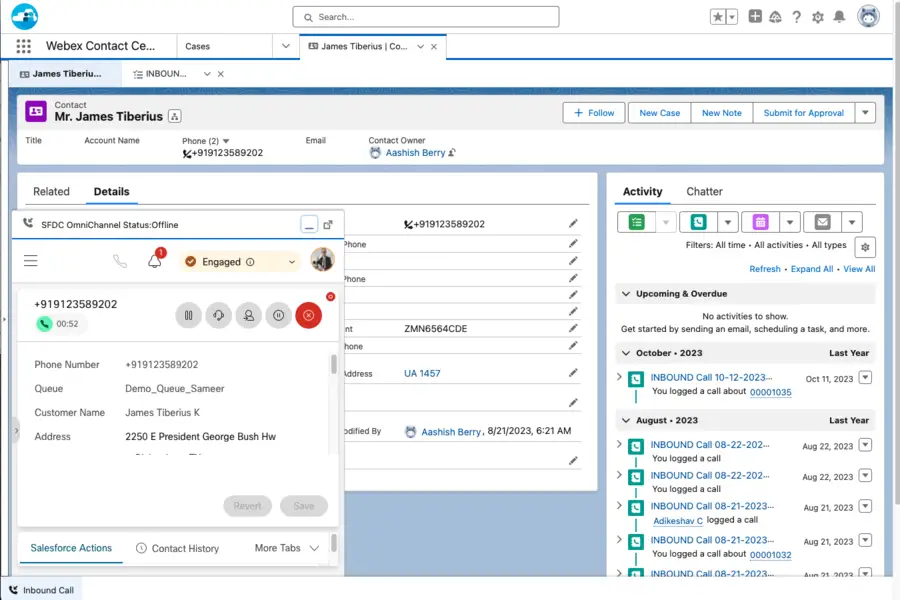Pause the call recording
Viewport: 900px width, 600px height.
coord(278,315)
